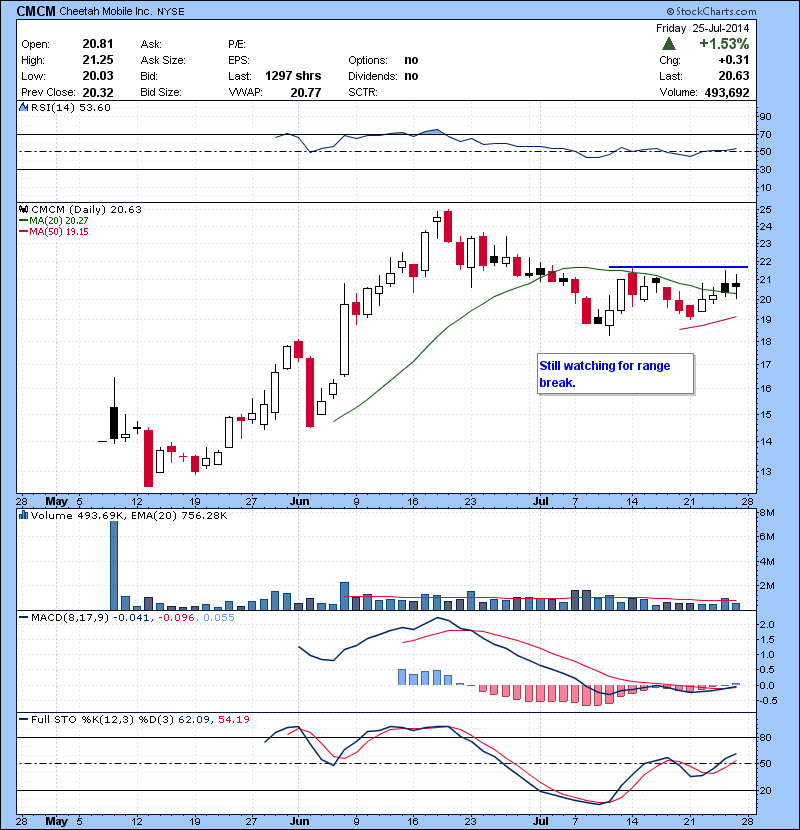Click the Chg value +0.31
The image size is (800, 830).
pos(734,60)
